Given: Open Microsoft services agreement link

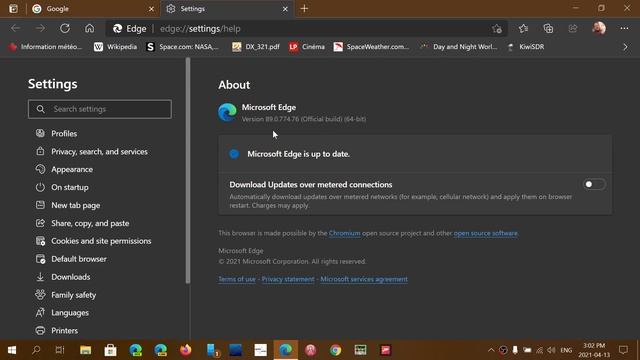Looking at the screenshot, I should click(x=364, y=279).
